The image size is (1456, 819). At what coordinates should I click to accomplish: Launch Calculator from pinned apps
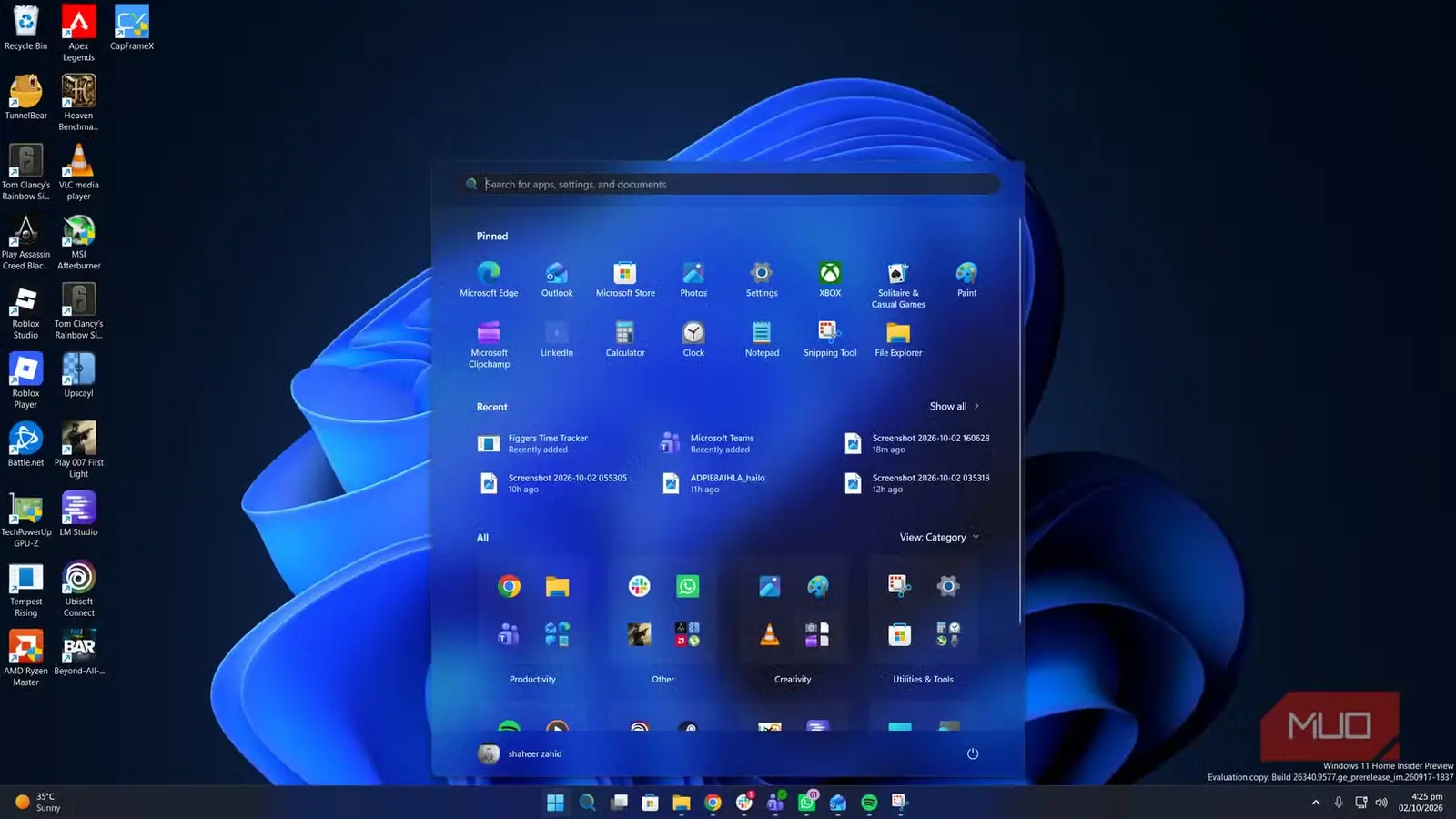(625, 339)
